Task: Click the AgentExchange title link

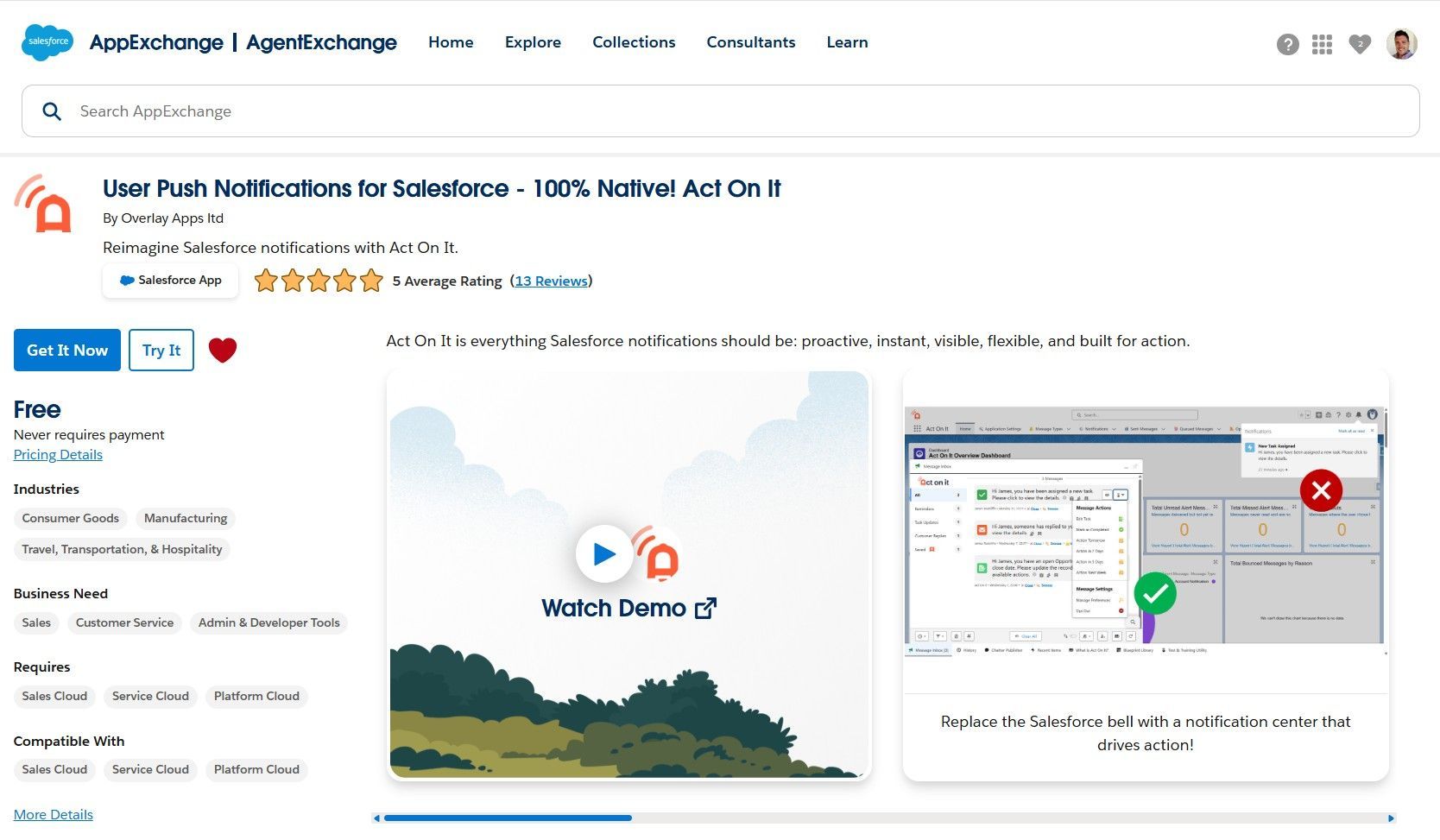Action: (x=321, y=42)
